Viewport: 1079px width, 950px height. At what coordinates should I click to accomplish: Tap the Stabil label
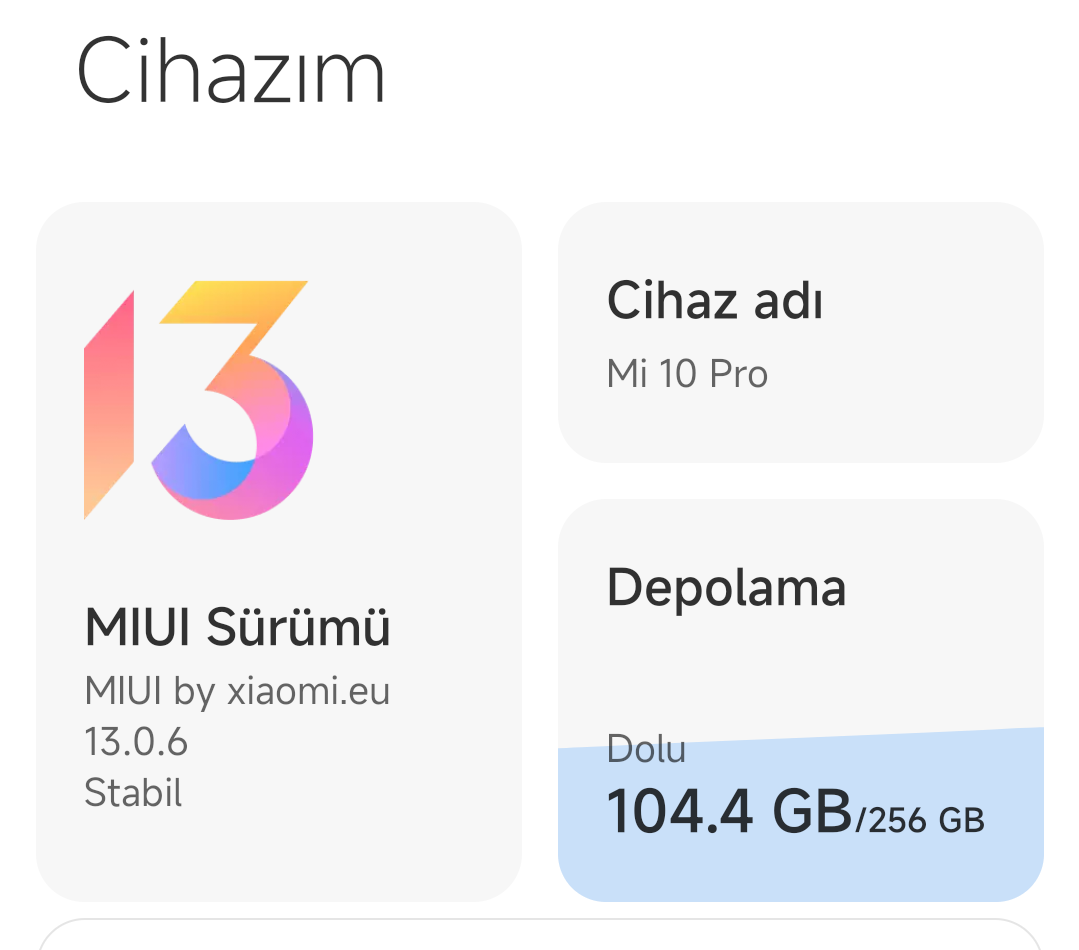point(133,792)
